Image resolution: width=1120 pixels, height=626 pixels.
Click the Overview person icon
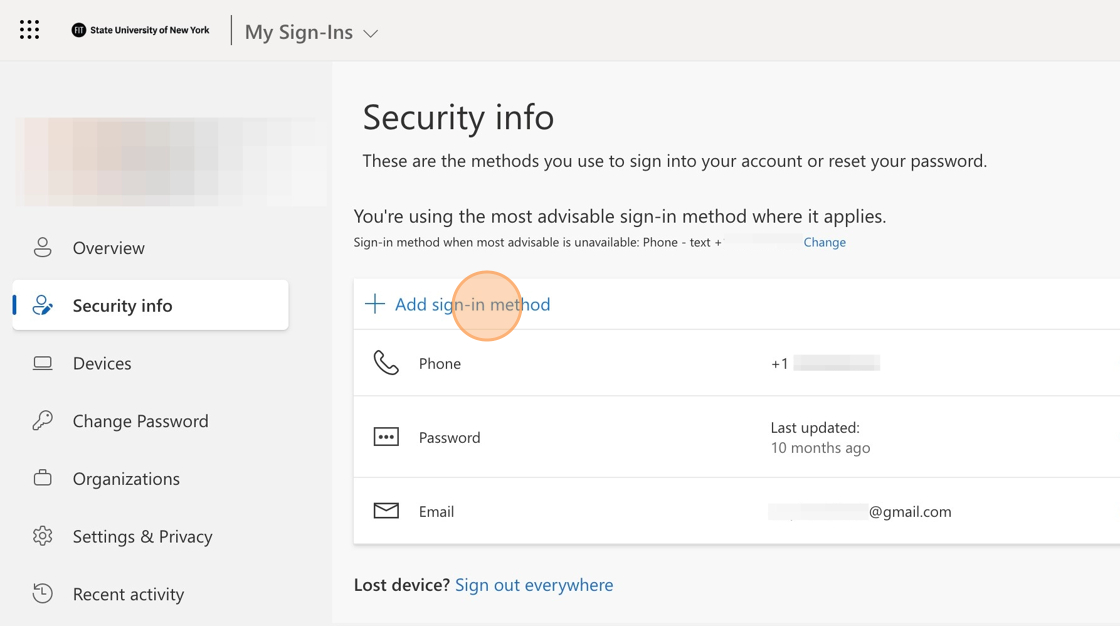coord(42,247)
